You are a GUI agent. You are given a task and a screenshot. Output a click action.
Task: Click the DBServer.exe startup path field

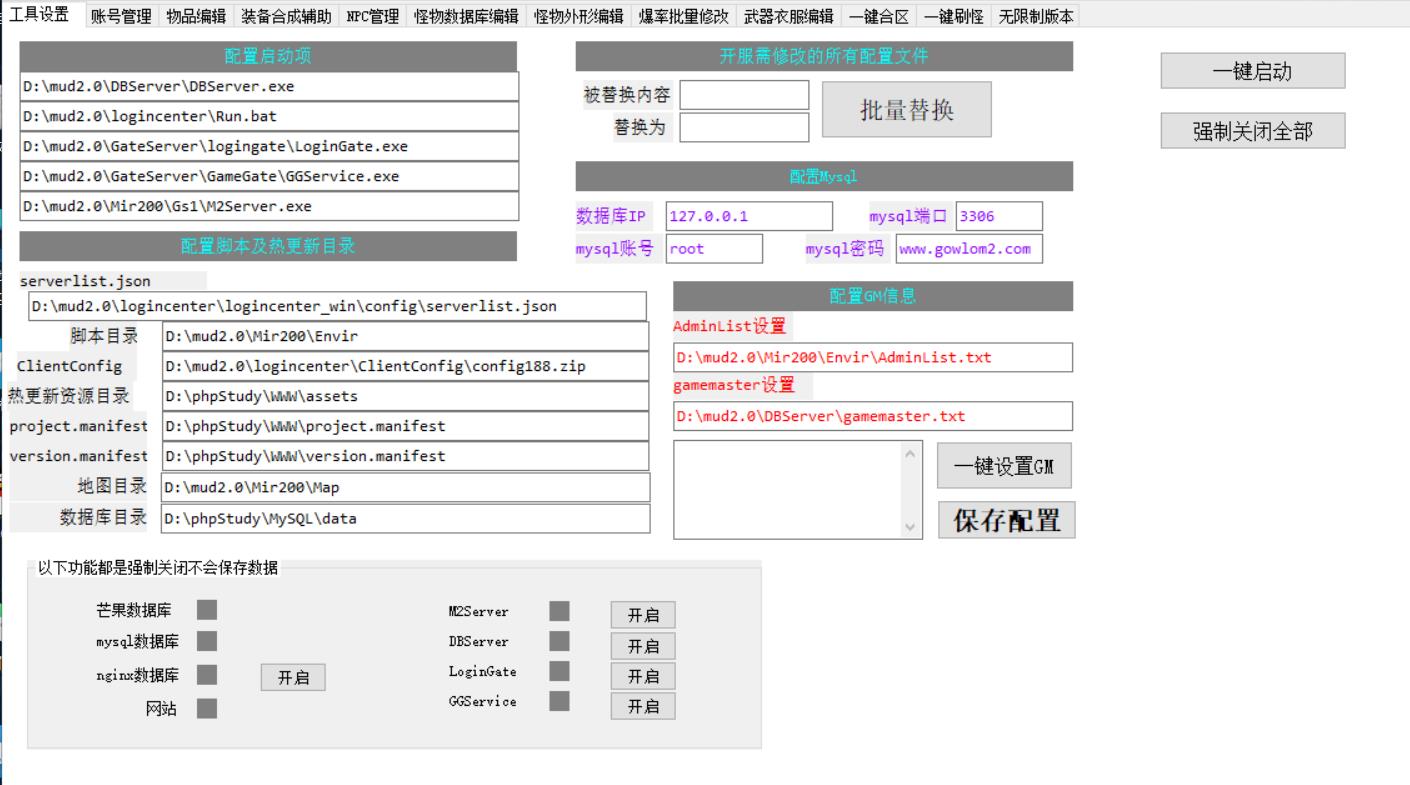click(269, 86)
